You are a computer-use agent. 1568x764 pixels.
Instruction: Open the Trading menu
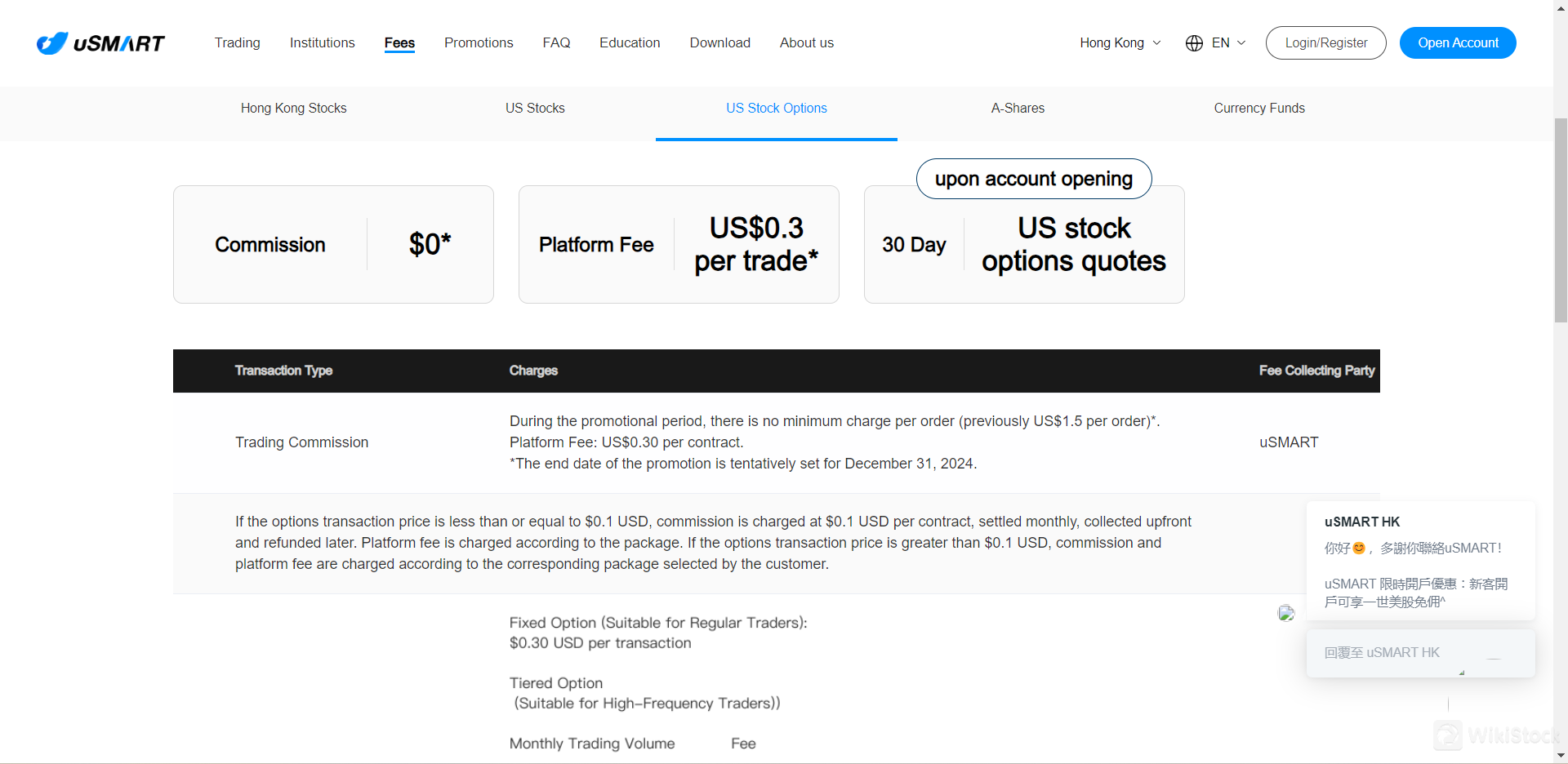coord(238,42)
